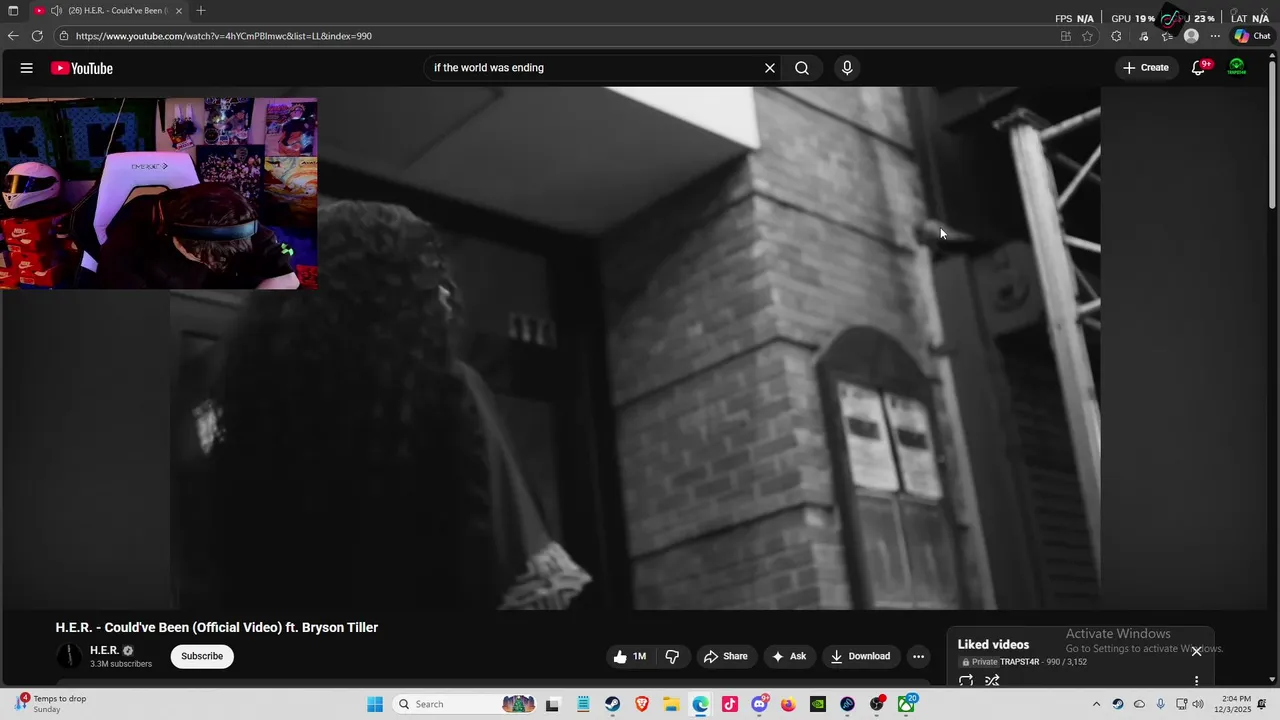Open Copilot Chat button

[1252, 36]
